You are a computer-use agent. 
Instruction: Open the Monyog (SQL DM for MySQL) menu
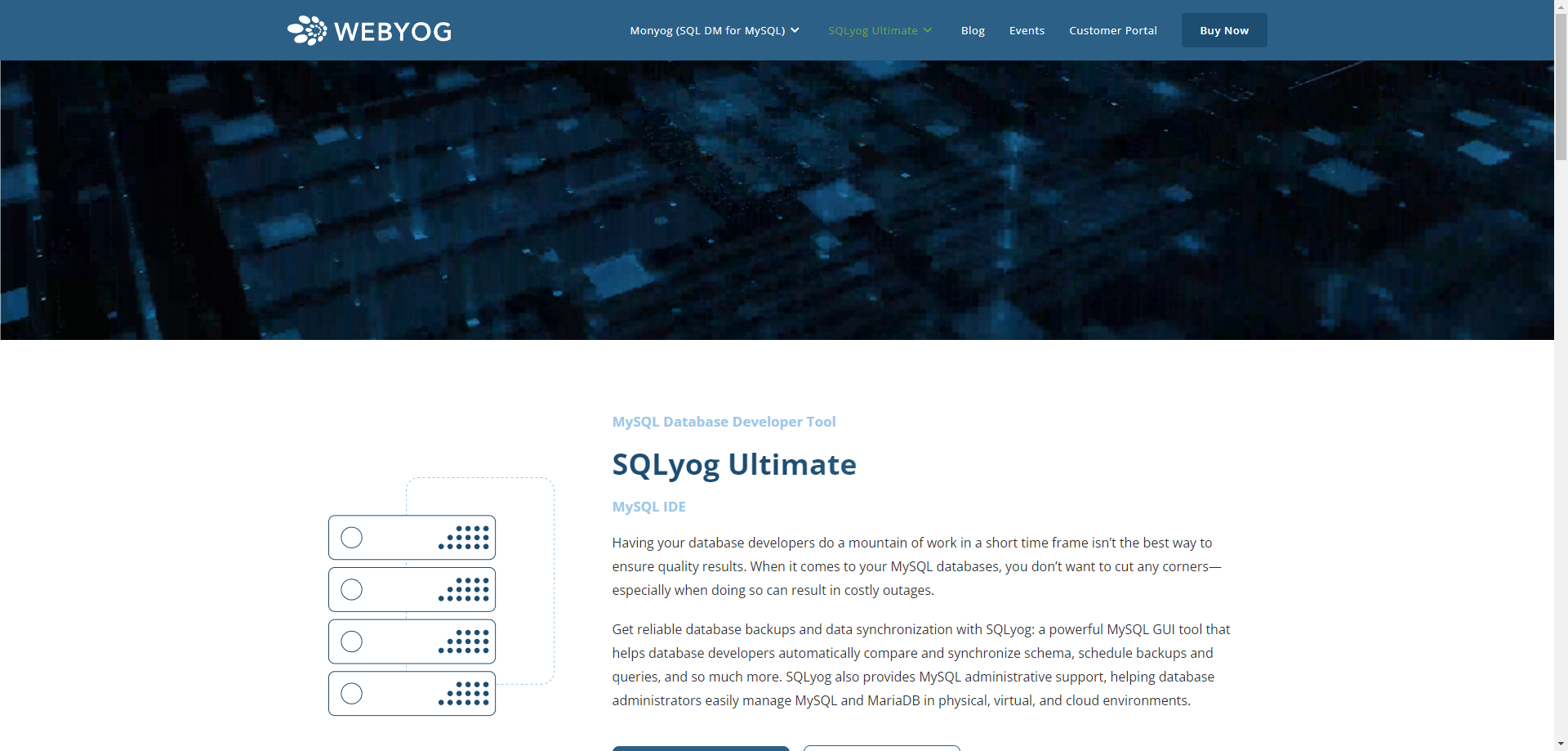pyautogui.click(x=707, y=30)
